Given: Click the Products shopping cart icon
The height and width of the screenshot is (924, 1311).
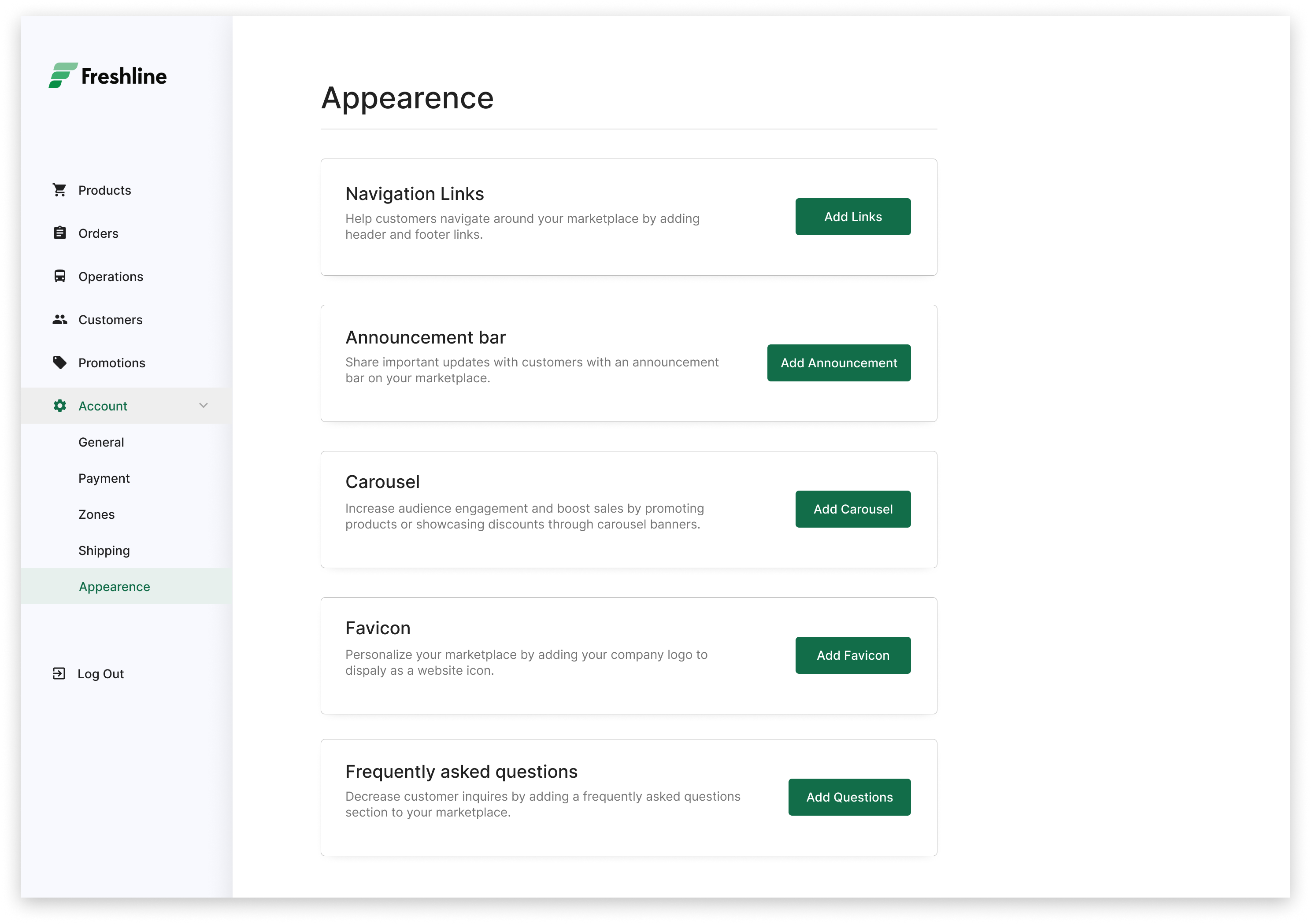Looking at the screenshot, I should [x=59, y=189].
